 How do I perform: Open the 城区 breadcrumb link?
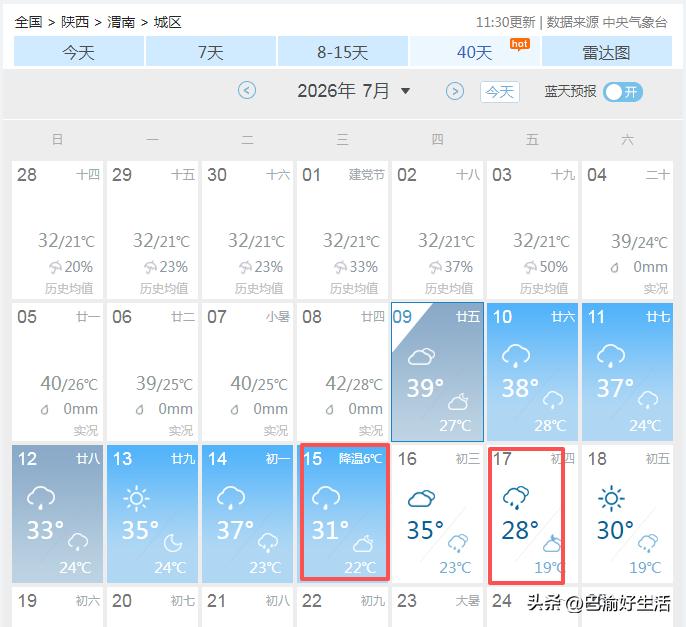click(x=168, y=22)
